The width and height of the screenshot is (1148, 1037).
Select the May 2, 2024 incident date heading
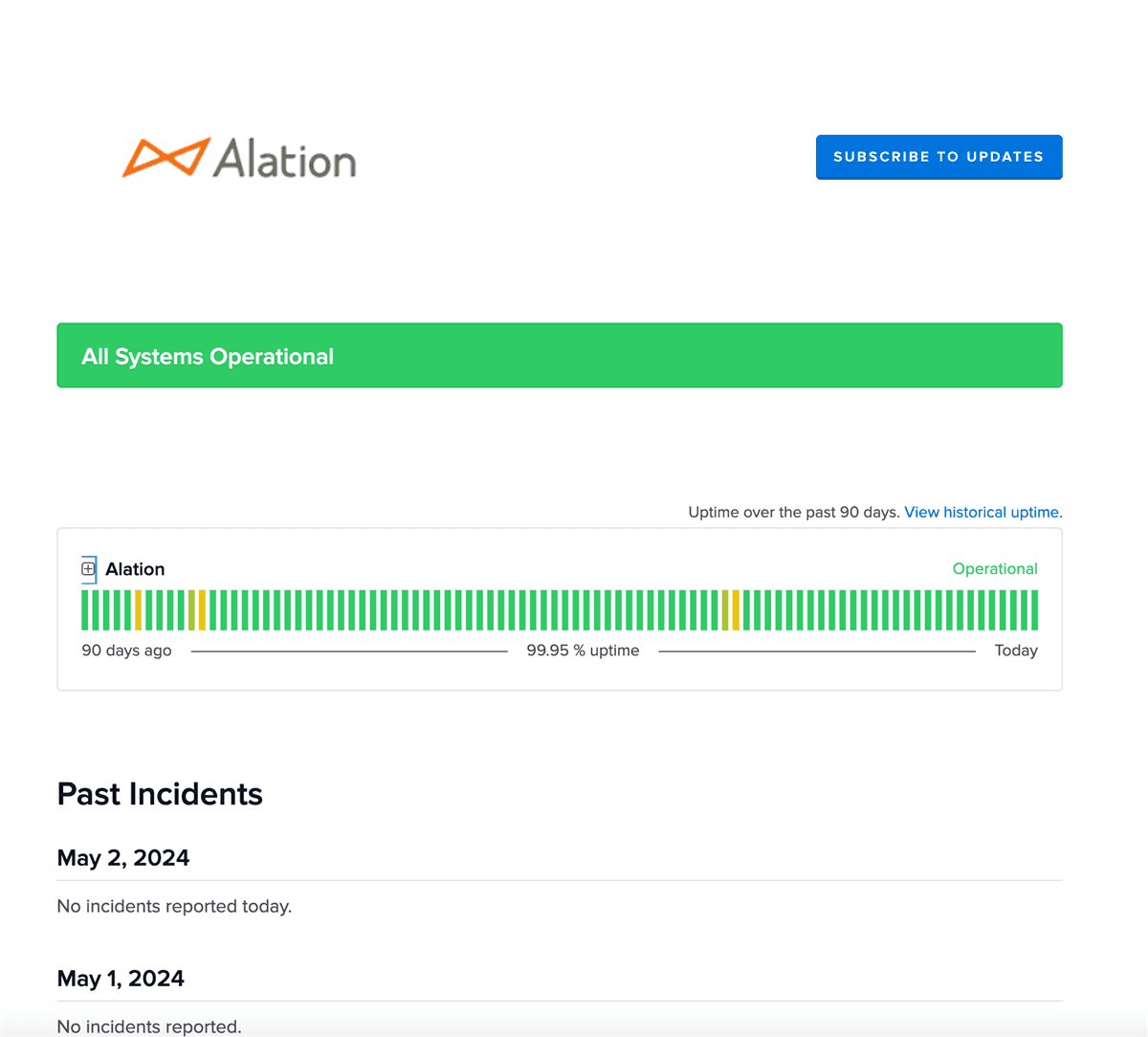(x=123, y=857)
